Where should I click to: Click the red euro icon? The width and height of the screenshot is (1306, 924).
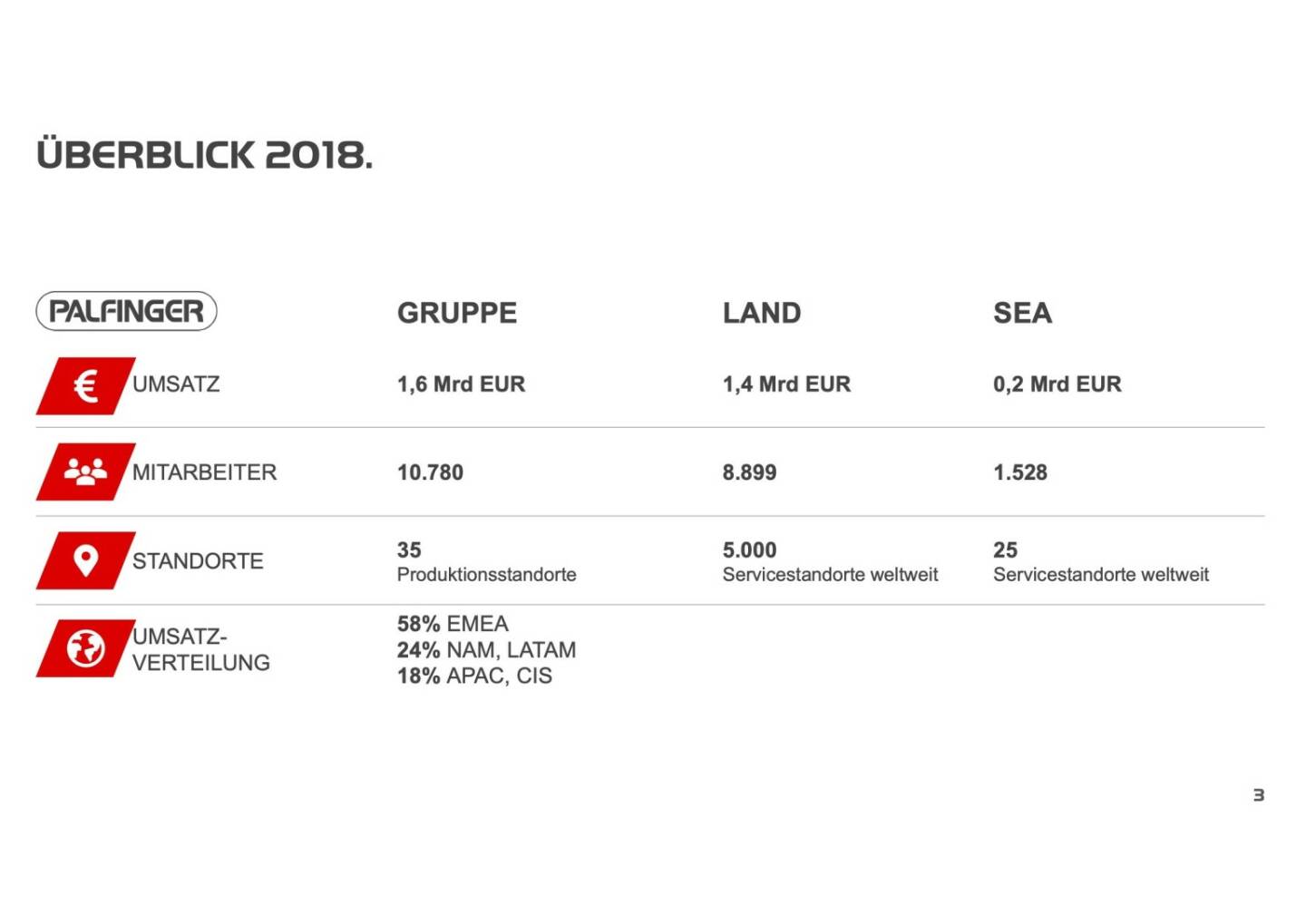tap(85, 386)
